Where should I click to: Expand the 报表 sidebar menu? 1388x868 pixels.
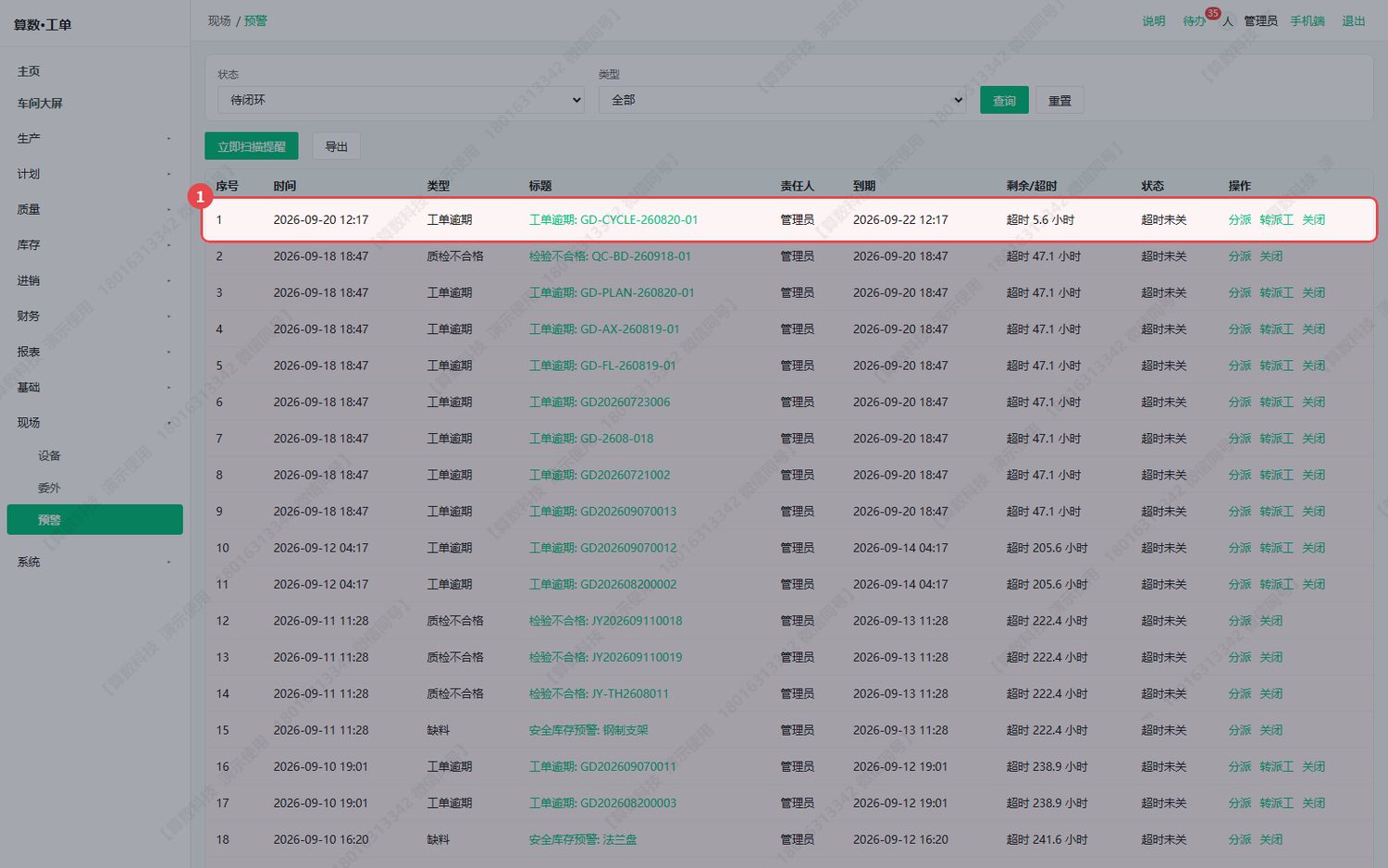(94, 353)
